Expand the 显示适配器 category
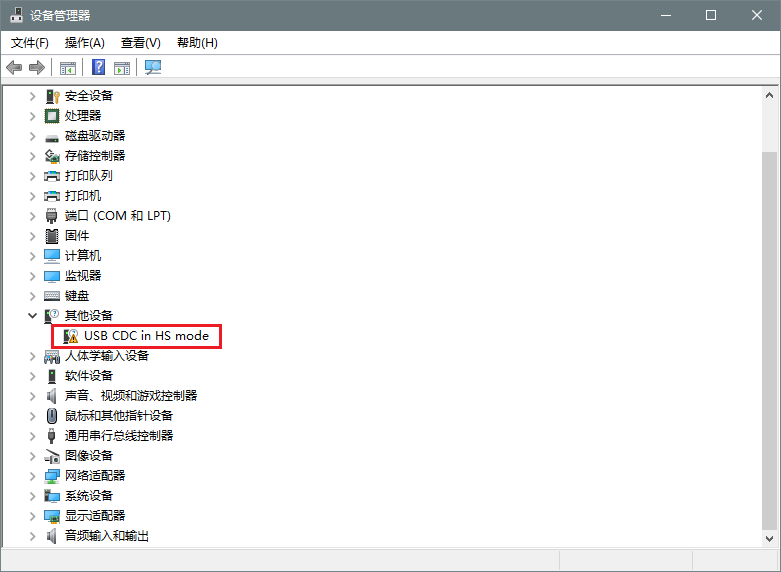781x572 pixels. [32, 516]
